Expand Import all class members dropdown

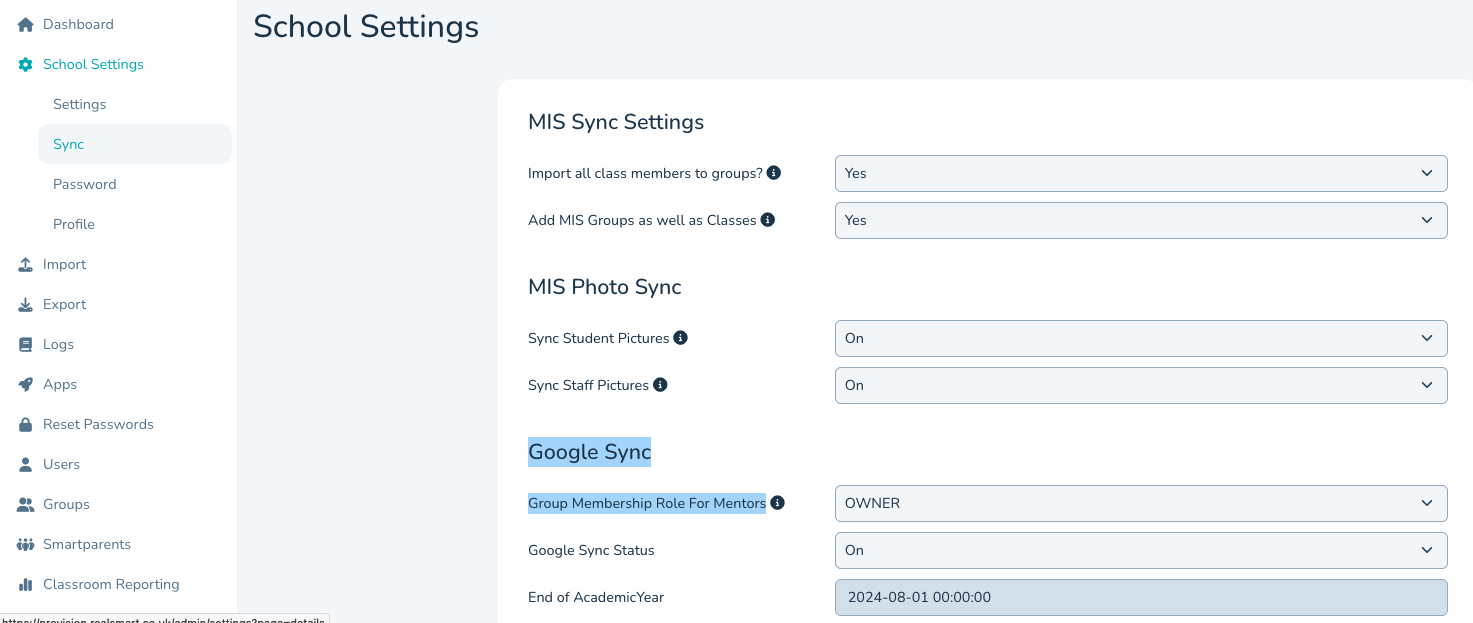click(1140, 173)
